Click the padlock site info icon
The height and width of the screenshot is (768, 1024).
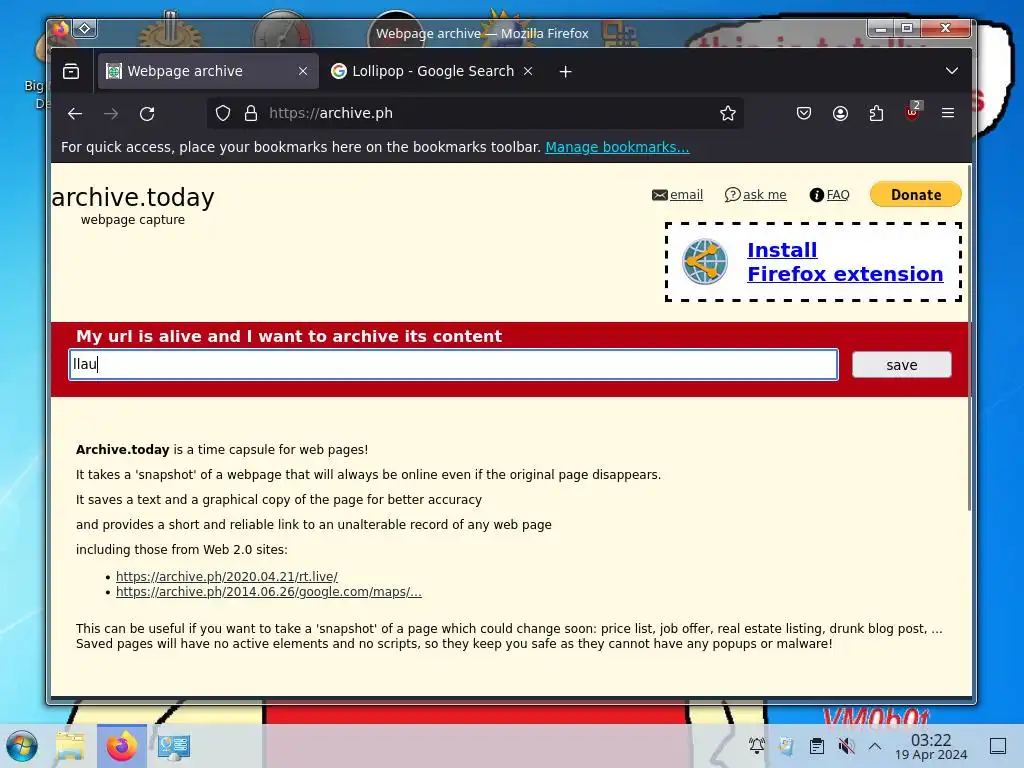point(251,114)
